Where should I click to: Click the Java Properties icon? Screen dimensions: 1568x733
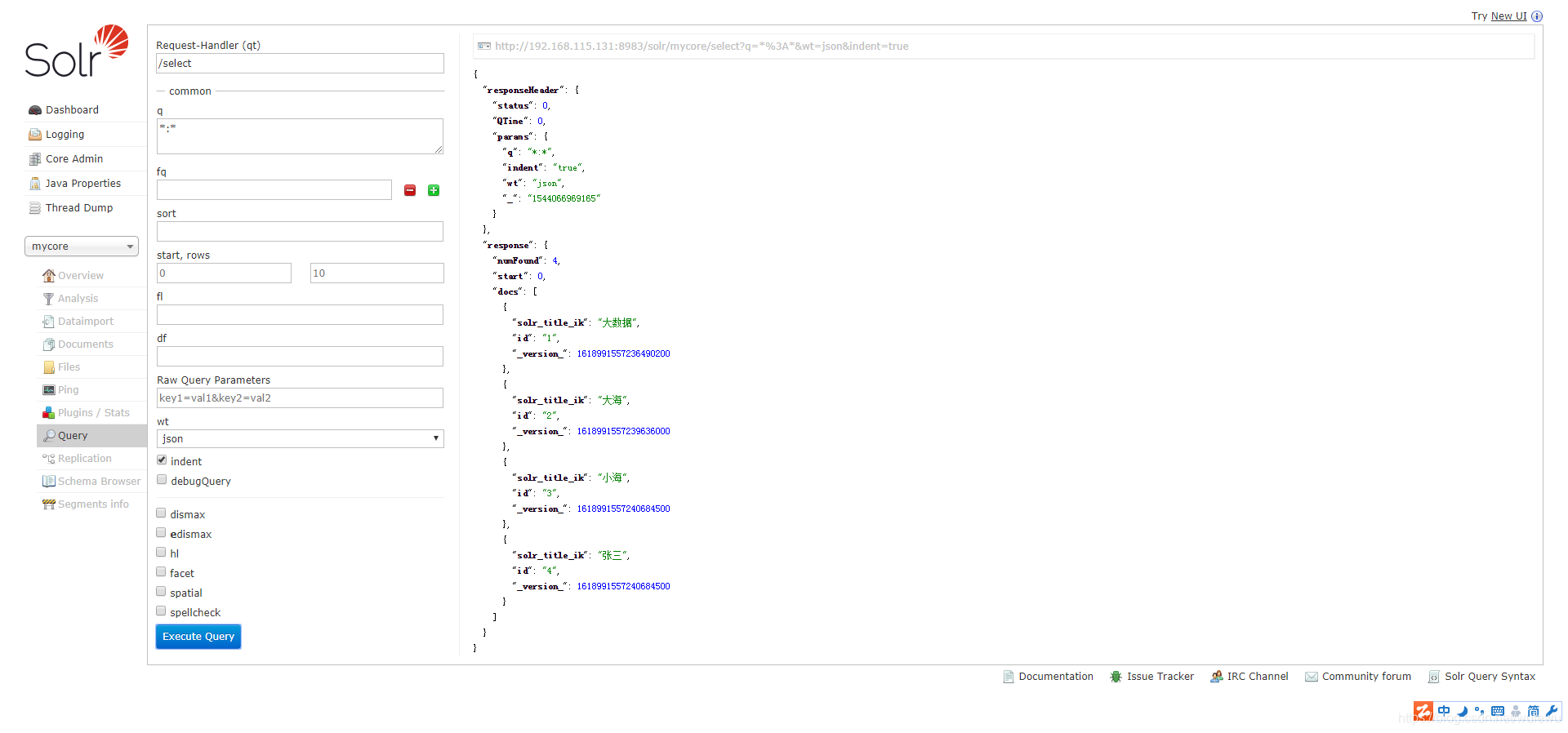click(35, 184)
